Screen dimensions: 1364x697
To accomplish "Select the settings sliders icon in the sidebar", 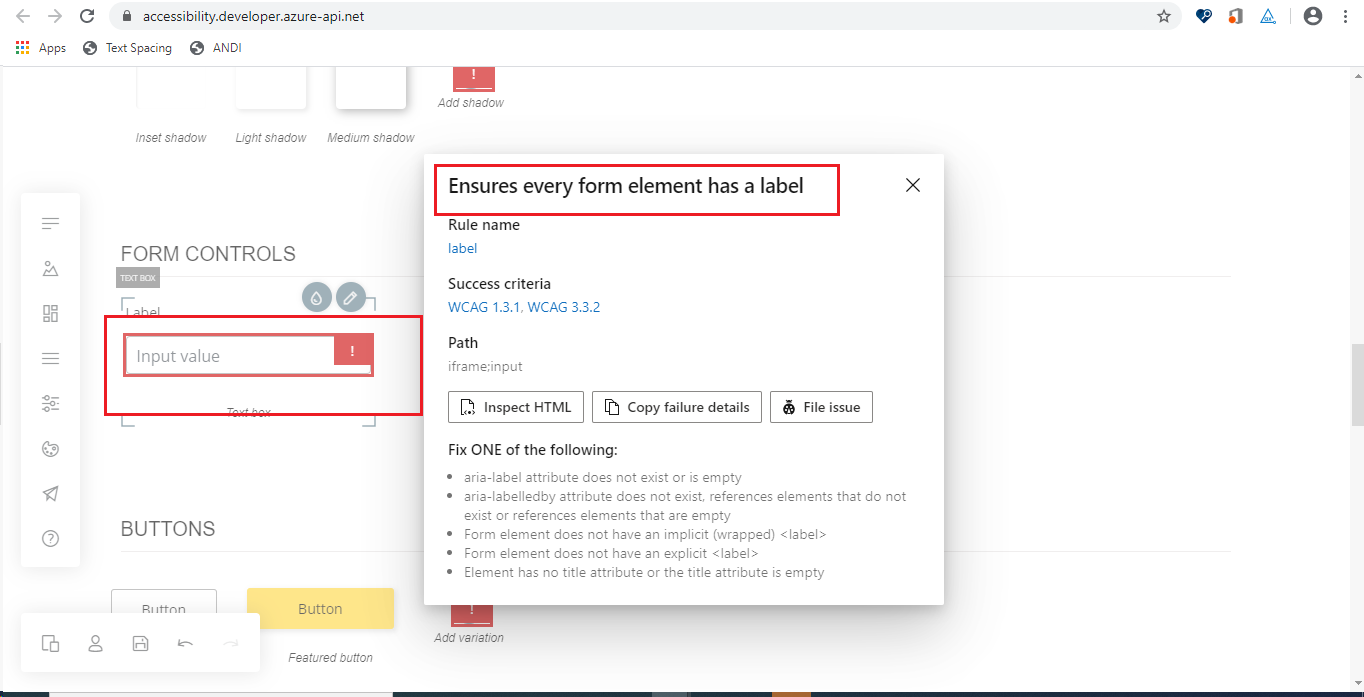I will (x=50, y=403).
